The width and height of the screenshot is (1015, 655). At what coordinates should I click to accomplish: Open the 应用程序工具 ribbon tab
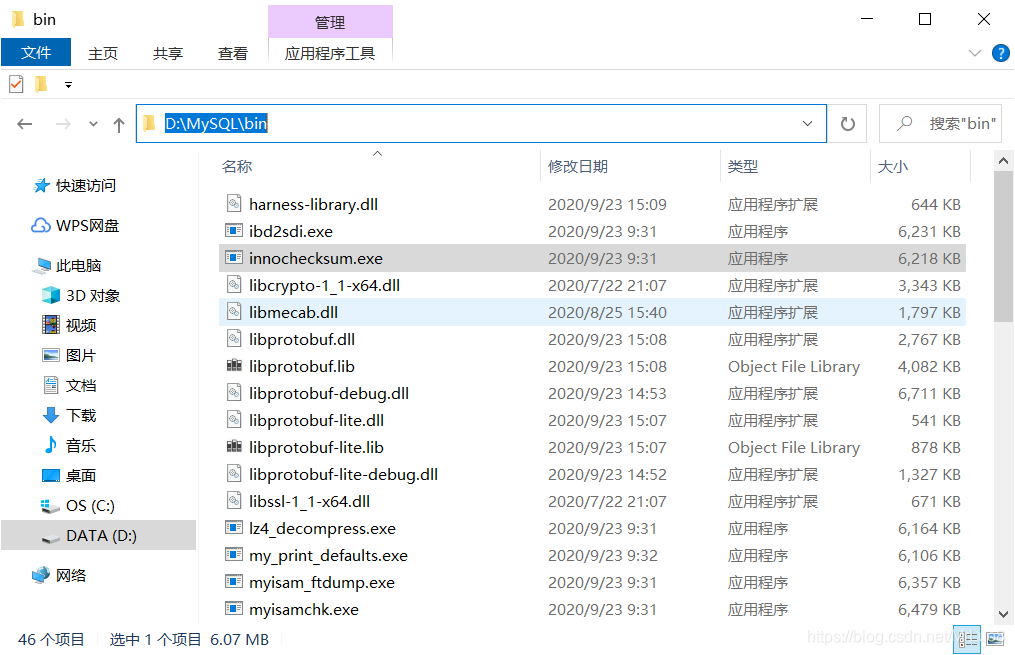coord(330,53)
